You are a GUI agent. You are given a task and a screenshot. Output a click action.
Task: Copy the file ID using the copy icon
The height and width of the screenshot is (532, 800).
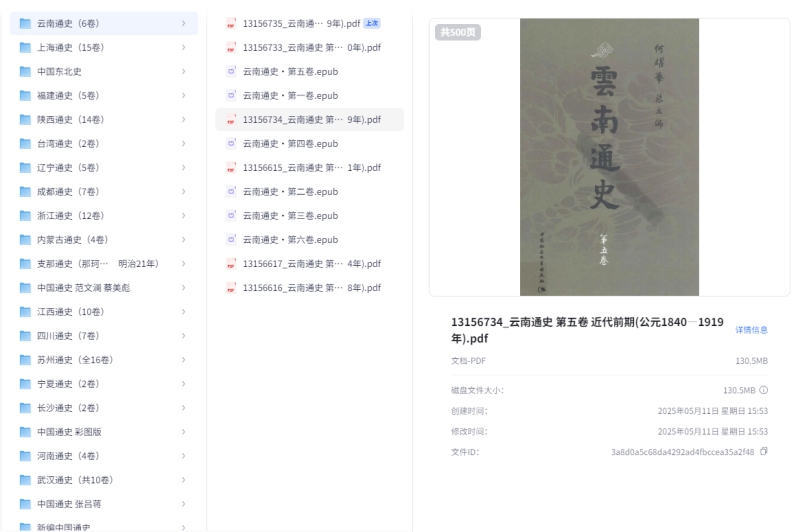point(764,451)
